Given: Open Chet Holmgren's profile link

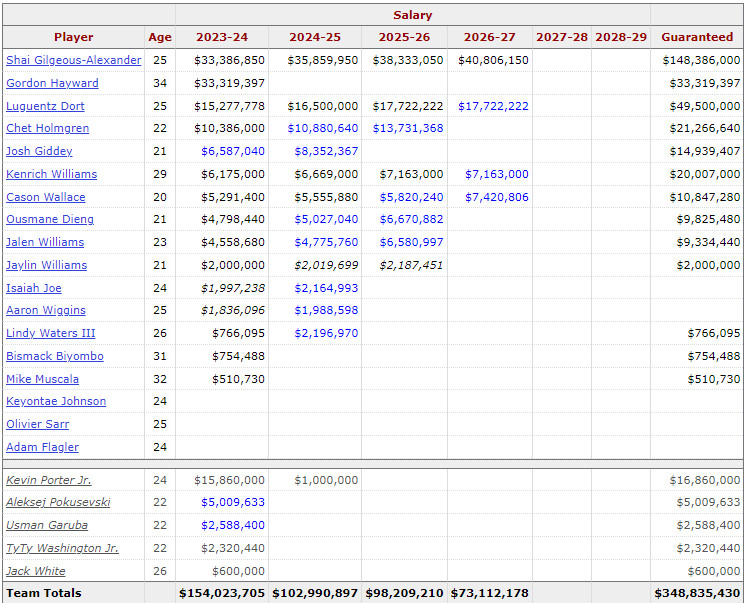Looking at the screenshot, I should (48, 128).
